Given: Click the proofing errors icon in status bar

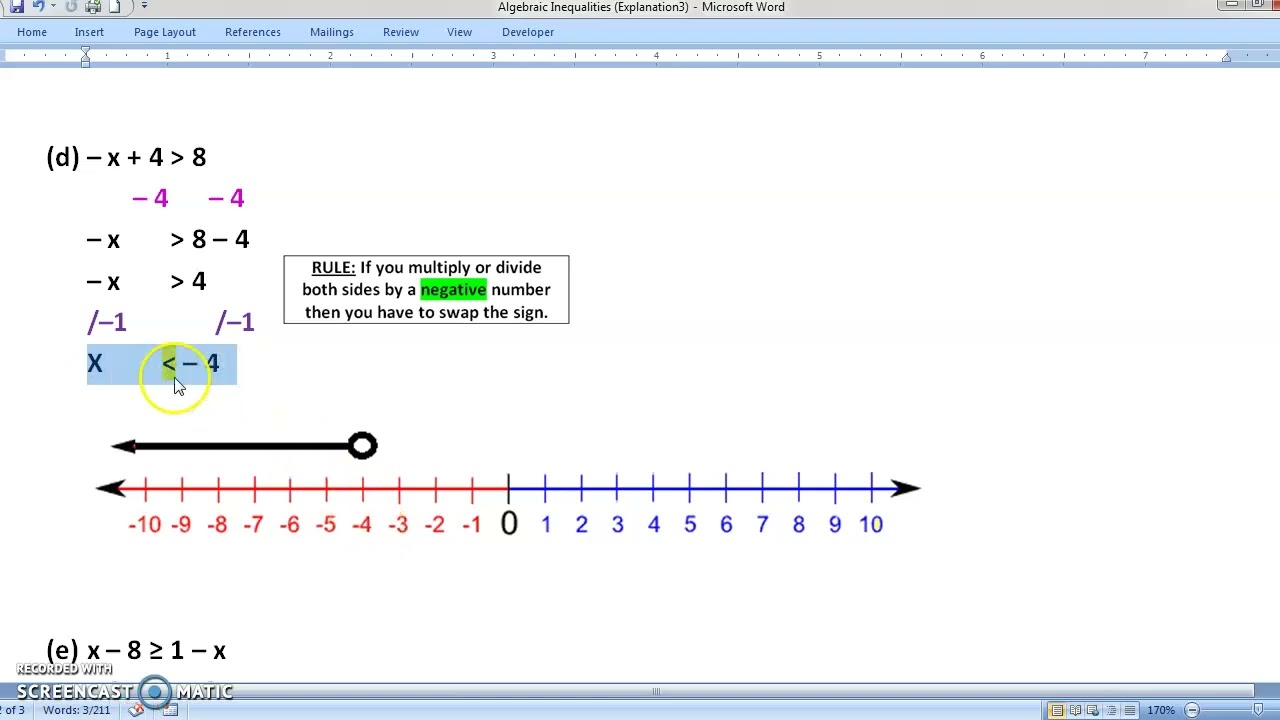Looking at the screenshot, I should (136, 710).
